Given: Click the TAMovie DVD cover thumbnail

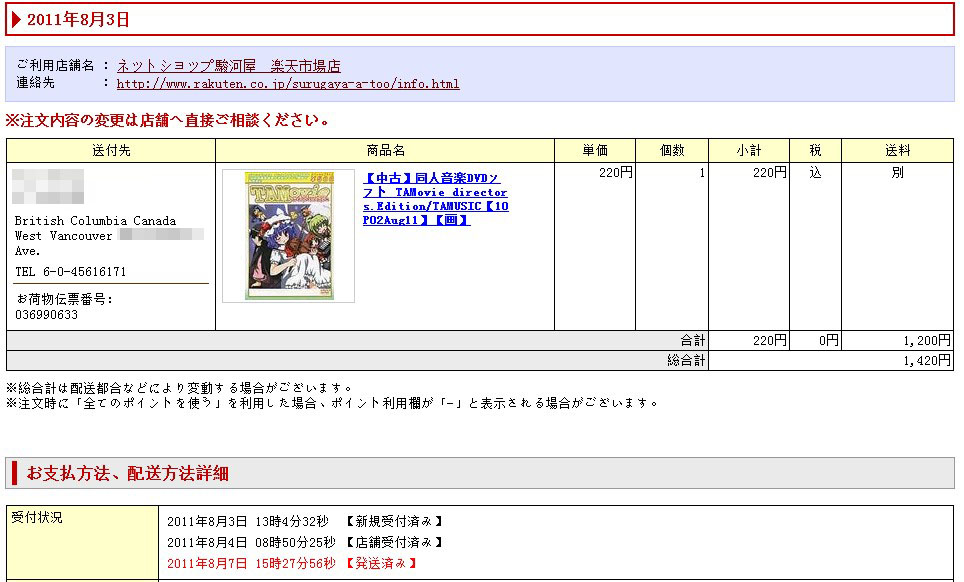Looking at the screenshot, I should (288, 236).
